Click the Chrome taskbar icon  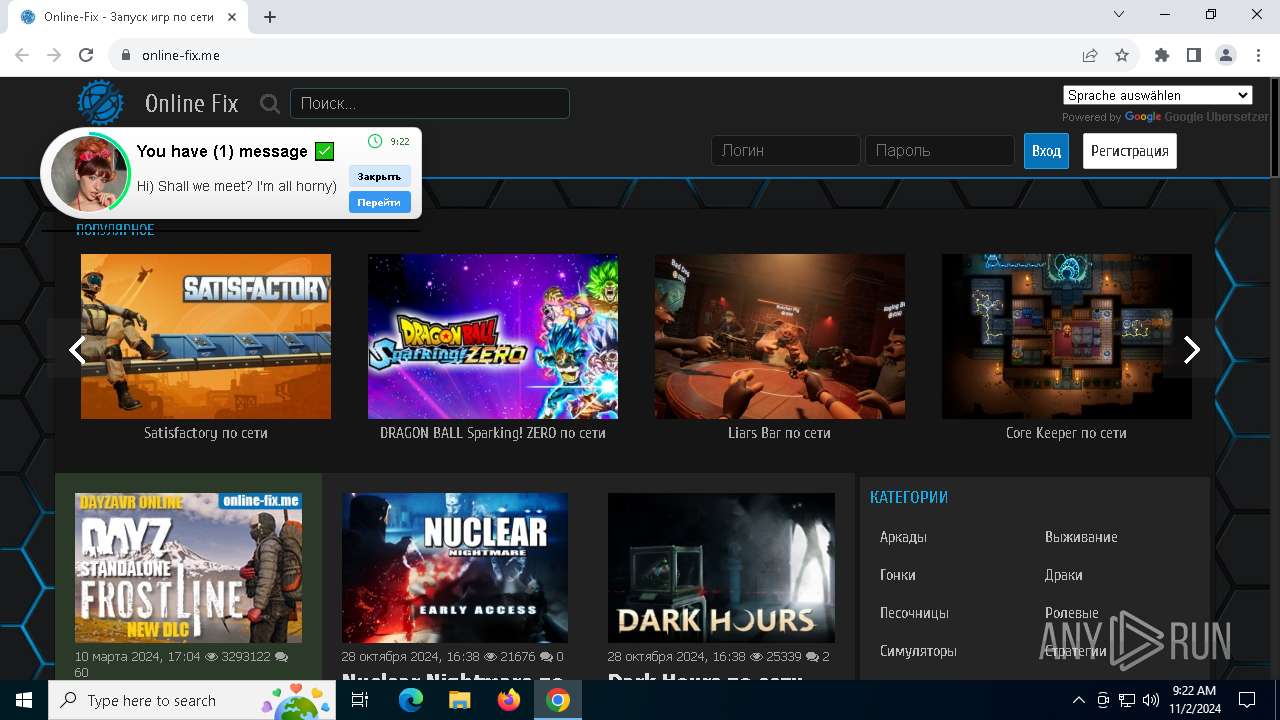(x=558, y=700)
